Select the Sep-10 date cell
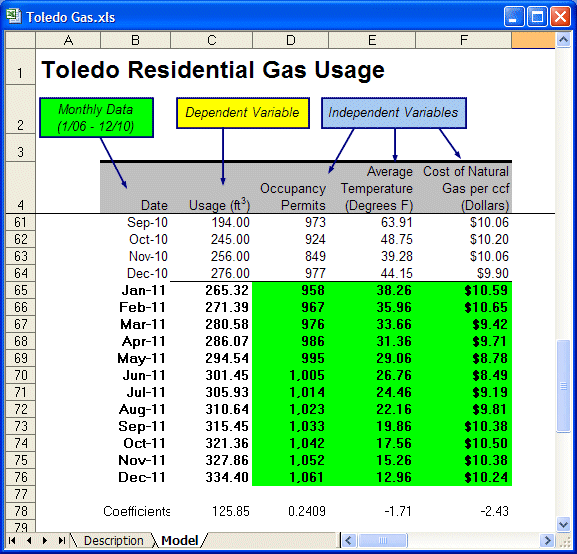 135,222
